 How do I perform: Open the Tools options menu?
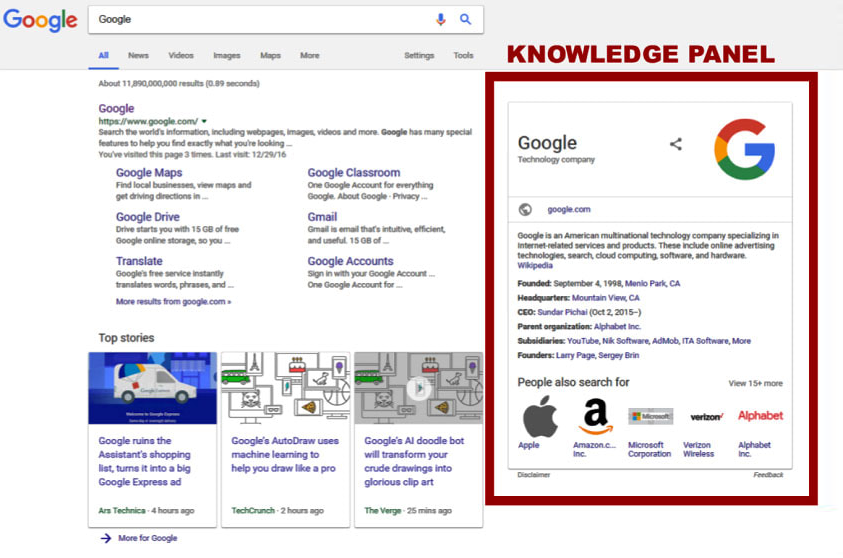point(463,56)
